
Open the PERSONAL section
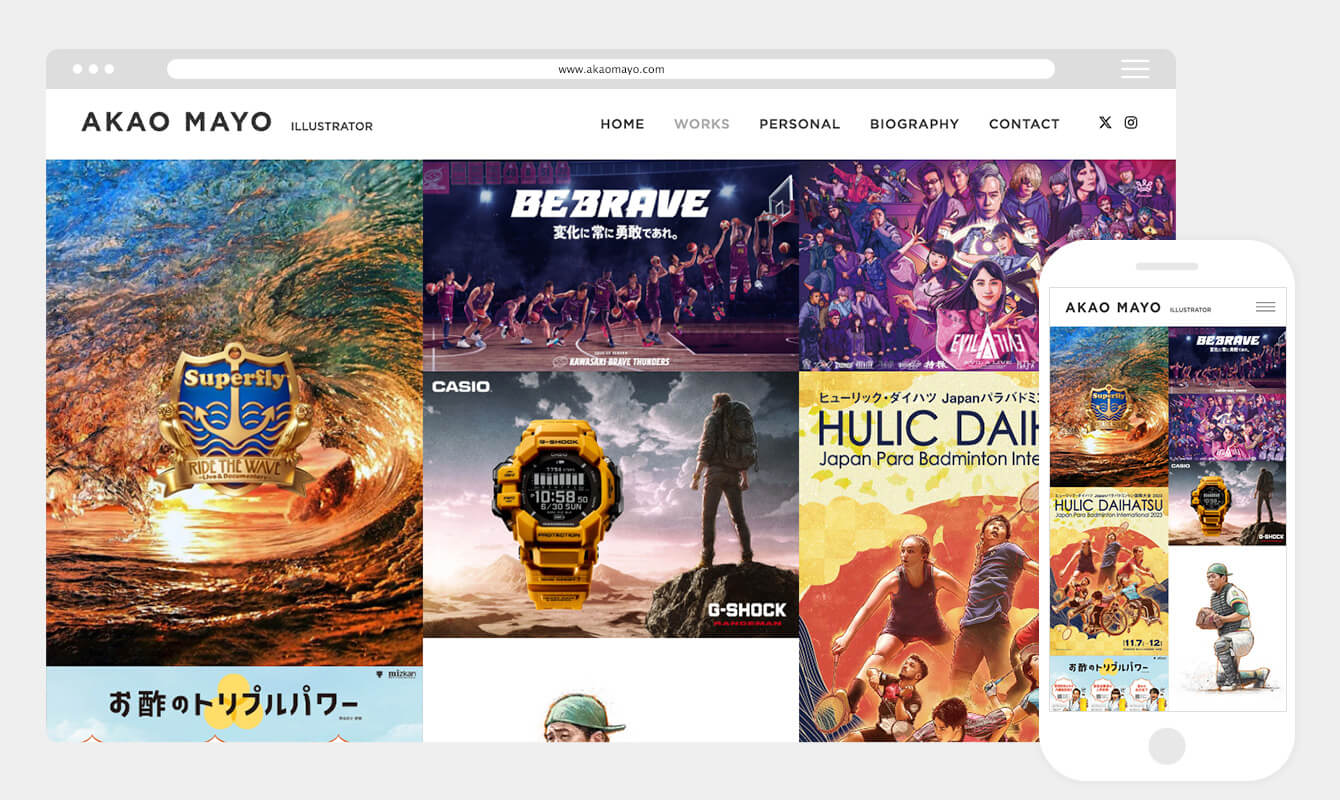tap(799, 124)
